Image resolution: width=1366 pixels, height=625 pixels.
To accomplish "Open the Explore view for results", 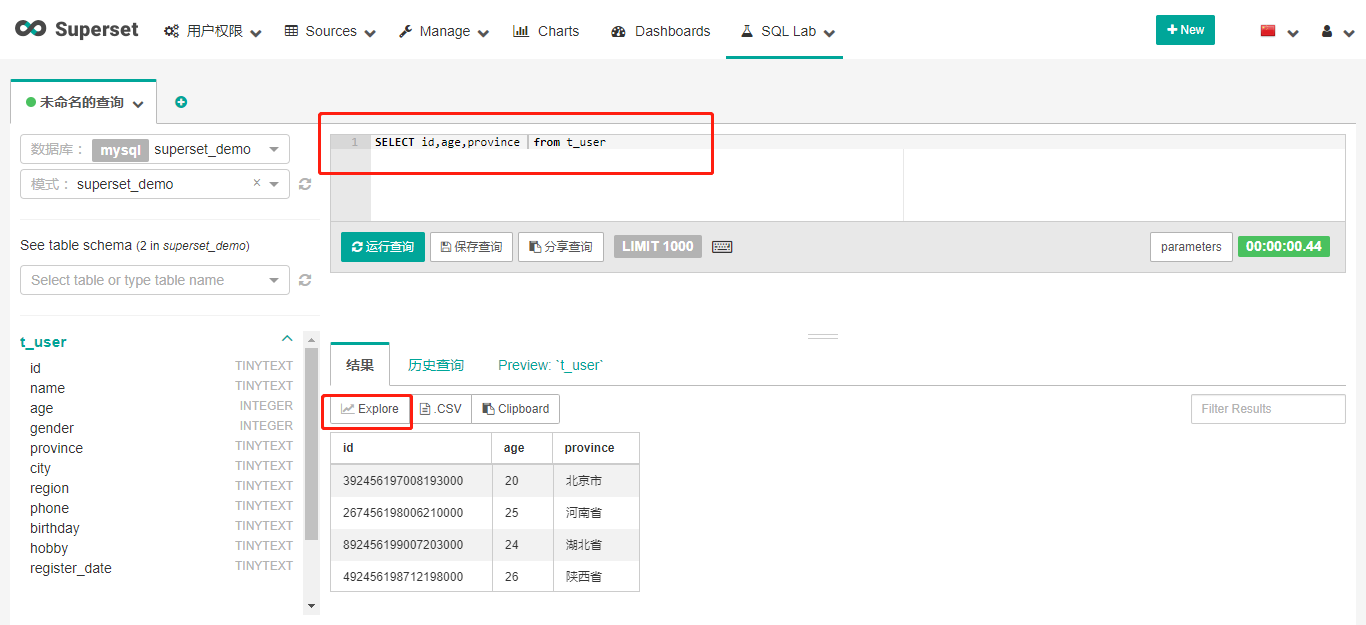I will coord(367,408).
